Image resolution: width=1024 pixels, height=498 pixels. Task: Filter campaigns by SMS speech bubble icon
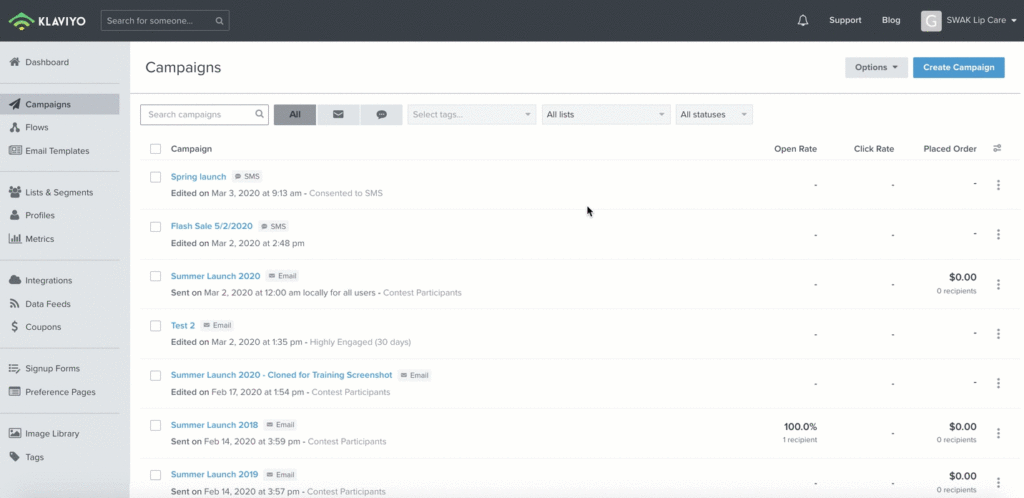(x=381, y=115)
